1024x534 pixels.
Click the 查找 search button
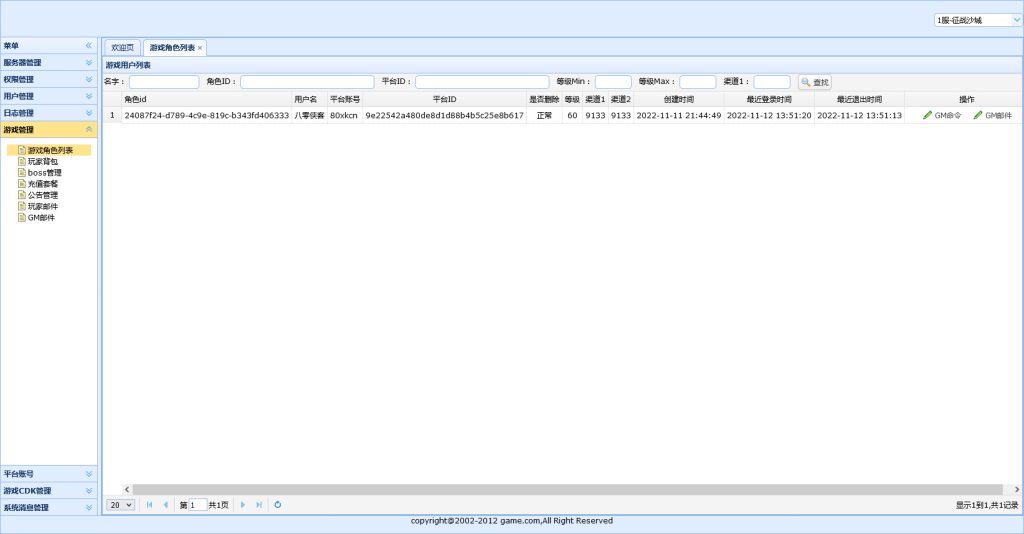tap(814, 82)
